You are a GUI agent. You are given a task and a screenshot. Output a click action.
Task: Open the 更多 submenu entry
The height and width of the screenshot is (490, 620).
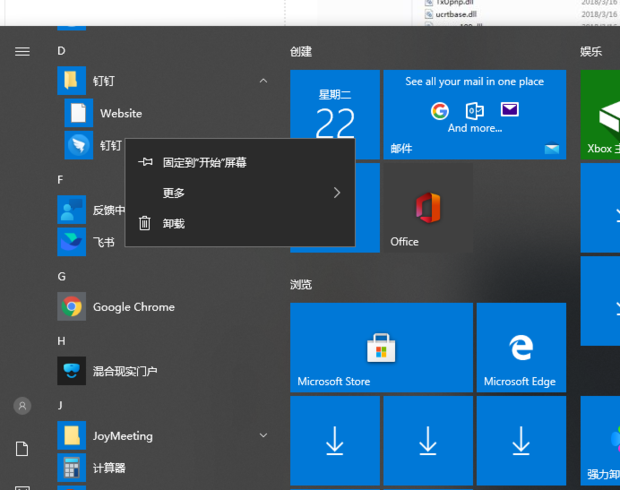[240, 193]
